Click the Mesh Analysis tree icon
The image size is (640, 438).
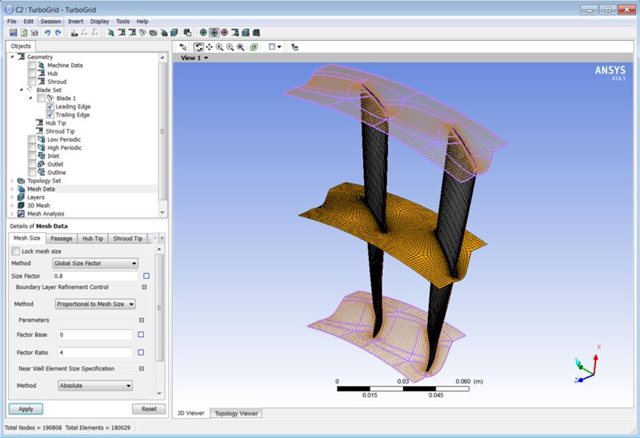click(x=21, y=213)
